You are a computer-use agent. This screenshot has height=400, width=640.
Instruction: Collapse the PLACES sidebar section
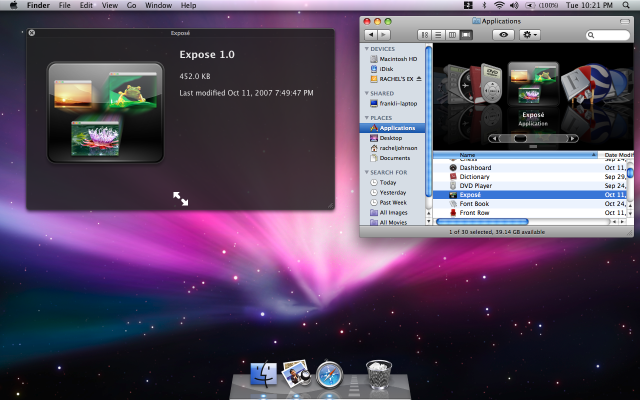367,118
